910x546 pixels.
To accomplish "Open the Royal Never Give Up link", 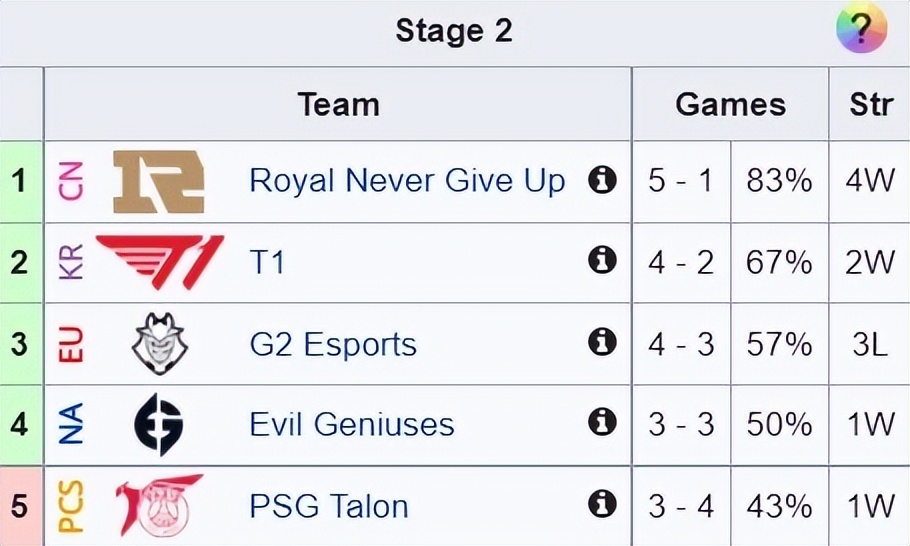I will click(407, 181).
